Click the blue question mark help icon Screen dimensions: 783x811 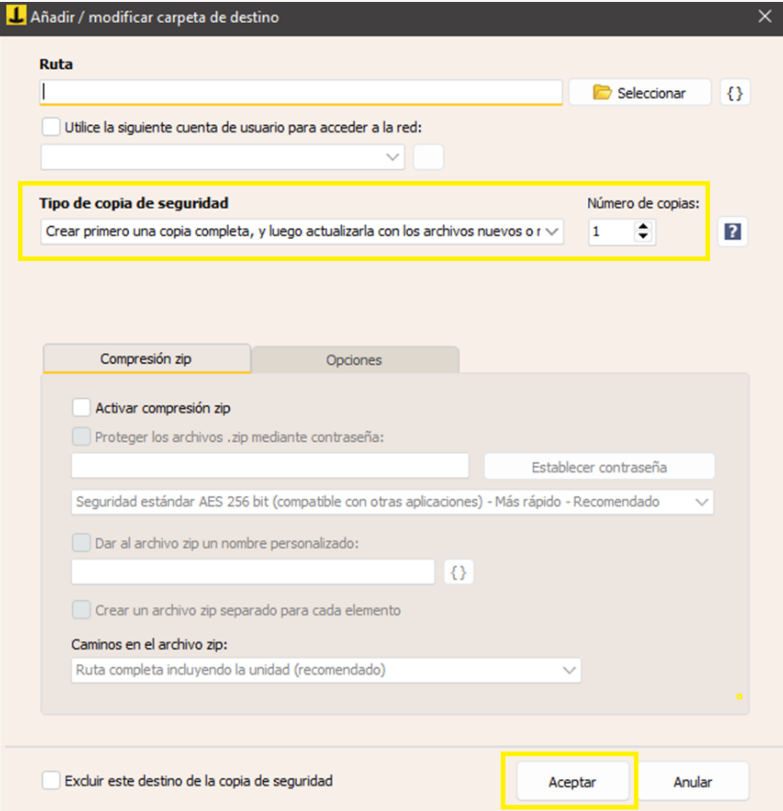click(732, 232)
